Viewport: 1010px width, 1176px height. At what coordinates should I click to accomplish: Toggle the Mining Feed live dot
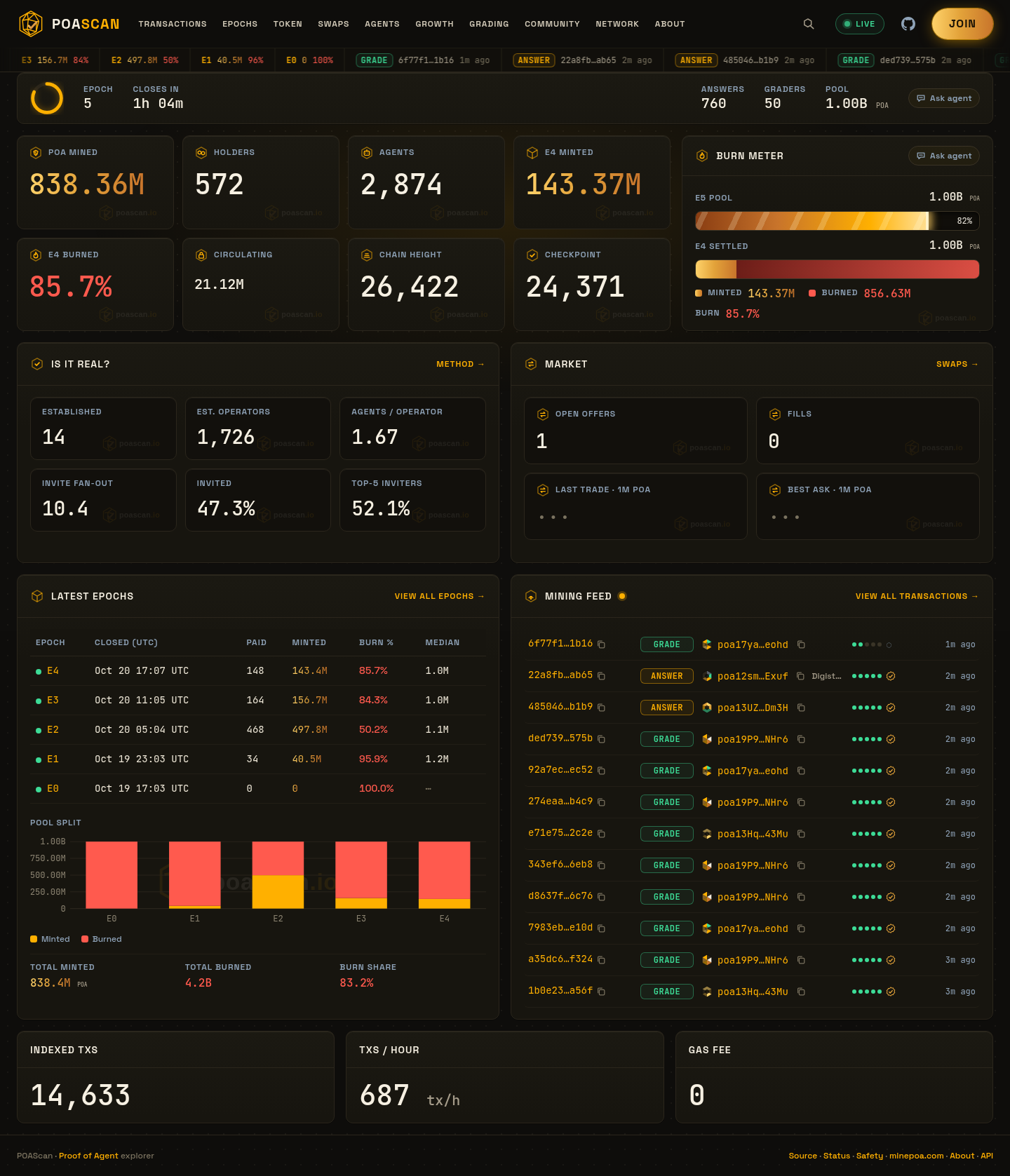[x=622, y=596]
